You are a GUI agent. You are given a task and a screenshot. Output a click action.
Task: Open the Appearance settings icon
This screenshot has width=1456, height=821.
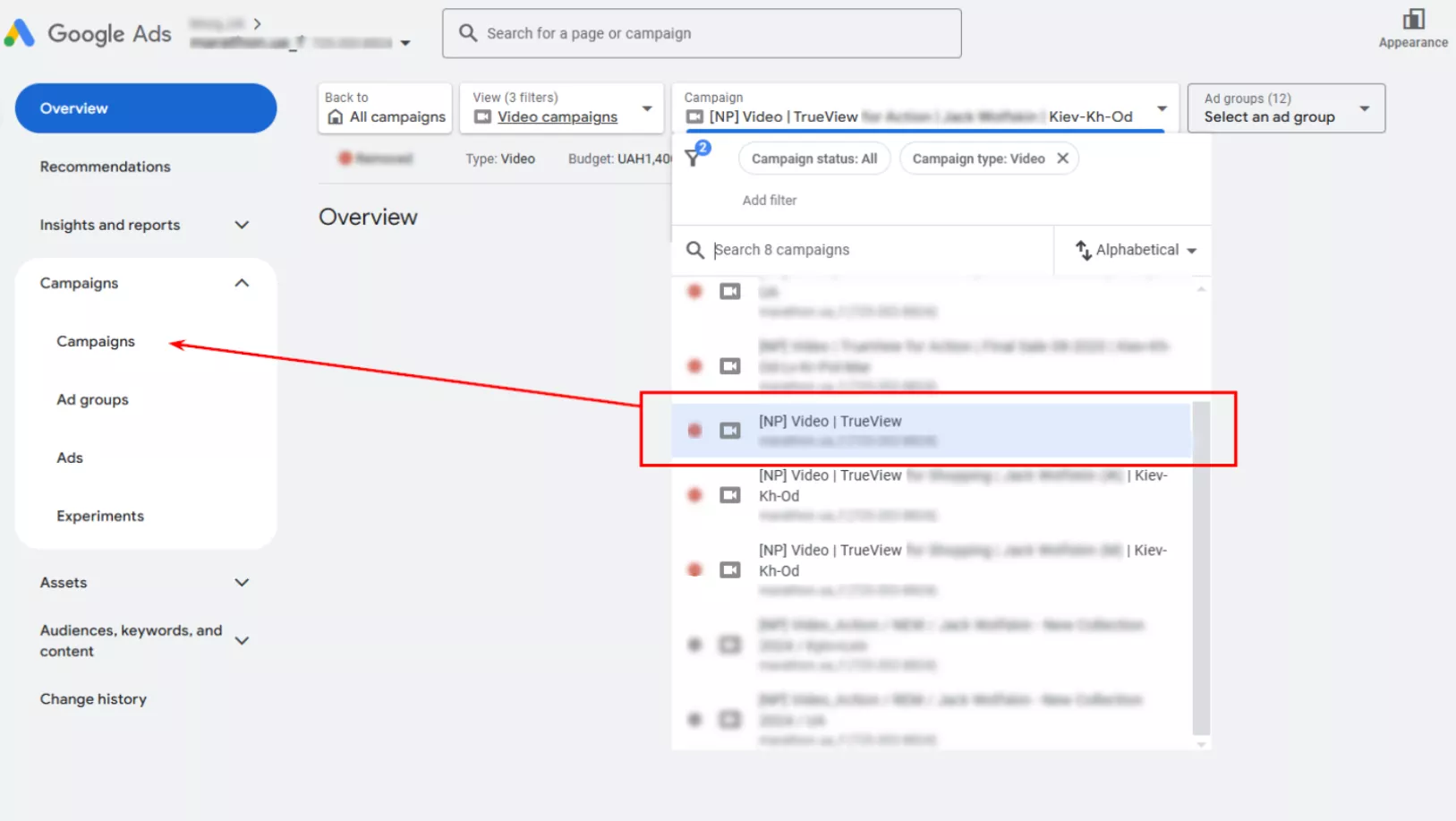[x=1412, y=20]
